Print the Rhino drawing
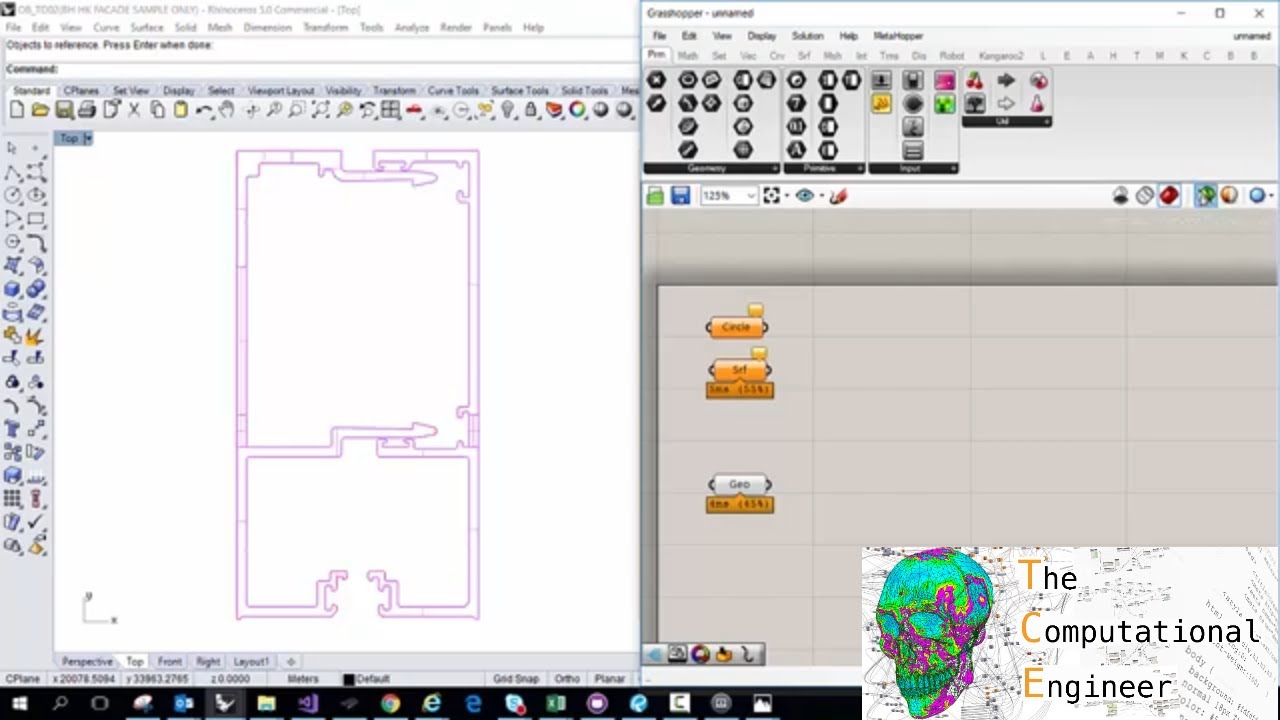This screenshot has height=720, width=1280. (87, 110)
